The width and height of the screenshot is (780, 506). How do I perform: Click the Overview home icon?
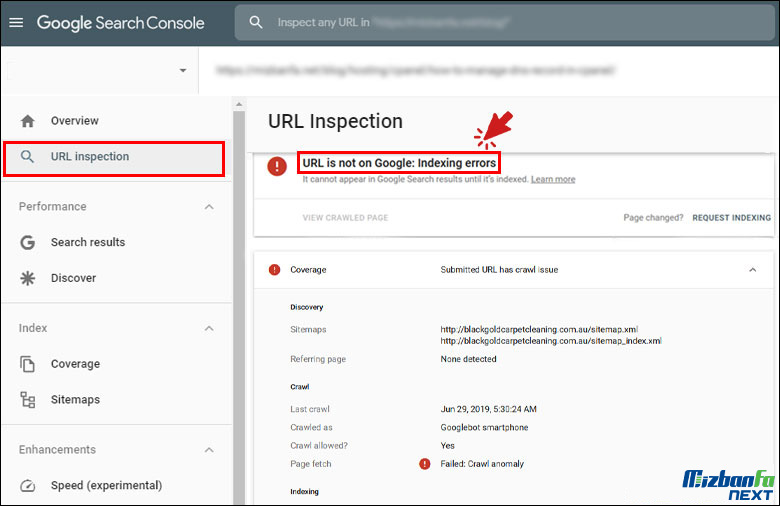(x=28, y=121)
